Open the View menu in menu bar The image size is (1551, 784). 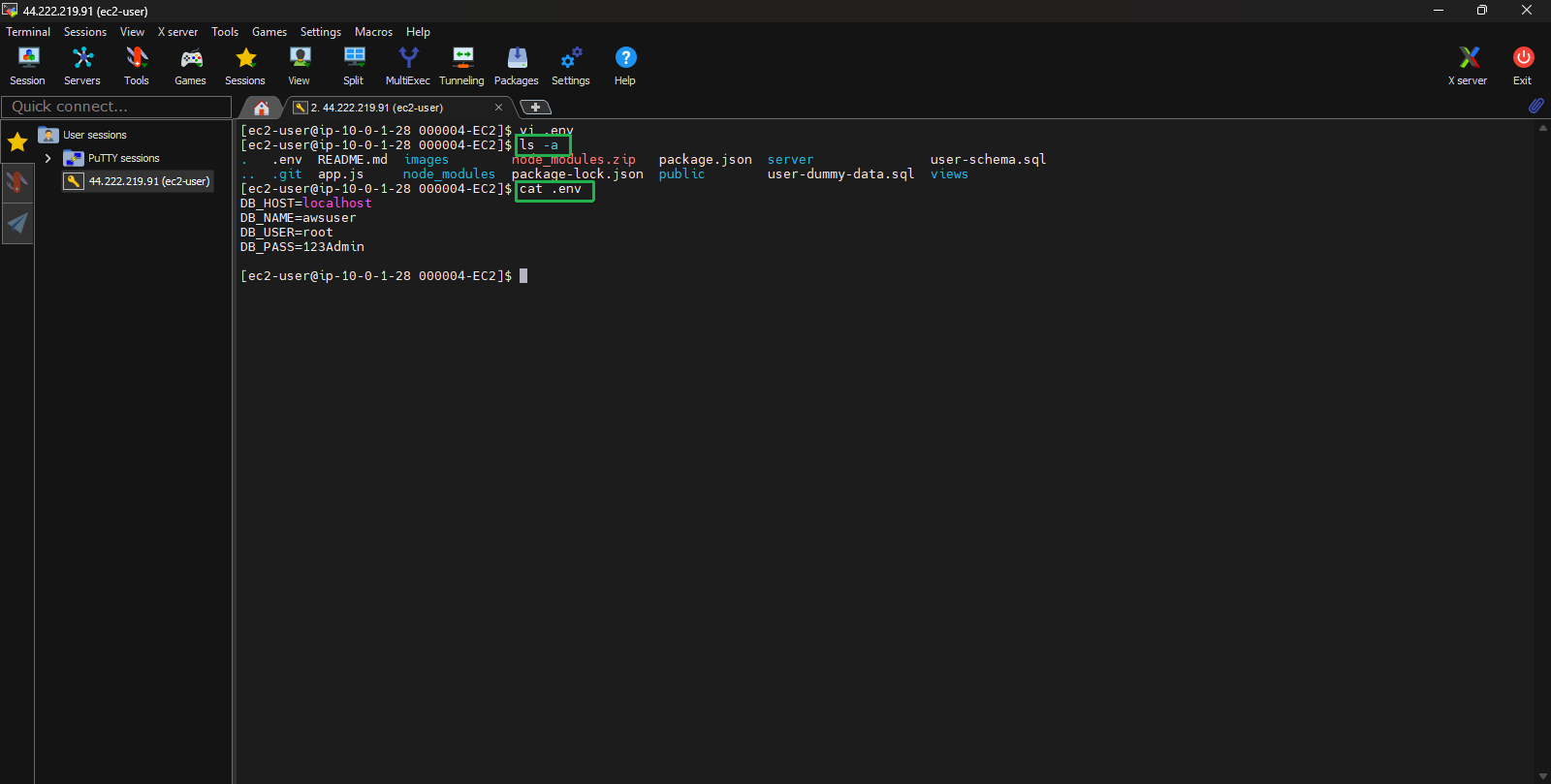[132, 32]
